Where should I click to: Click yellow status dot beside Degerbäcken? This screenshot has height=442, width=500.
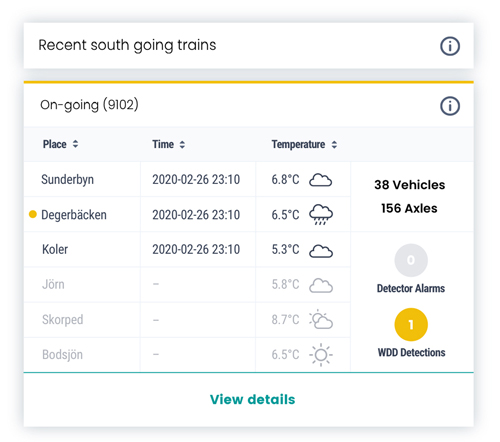point(33,214)
